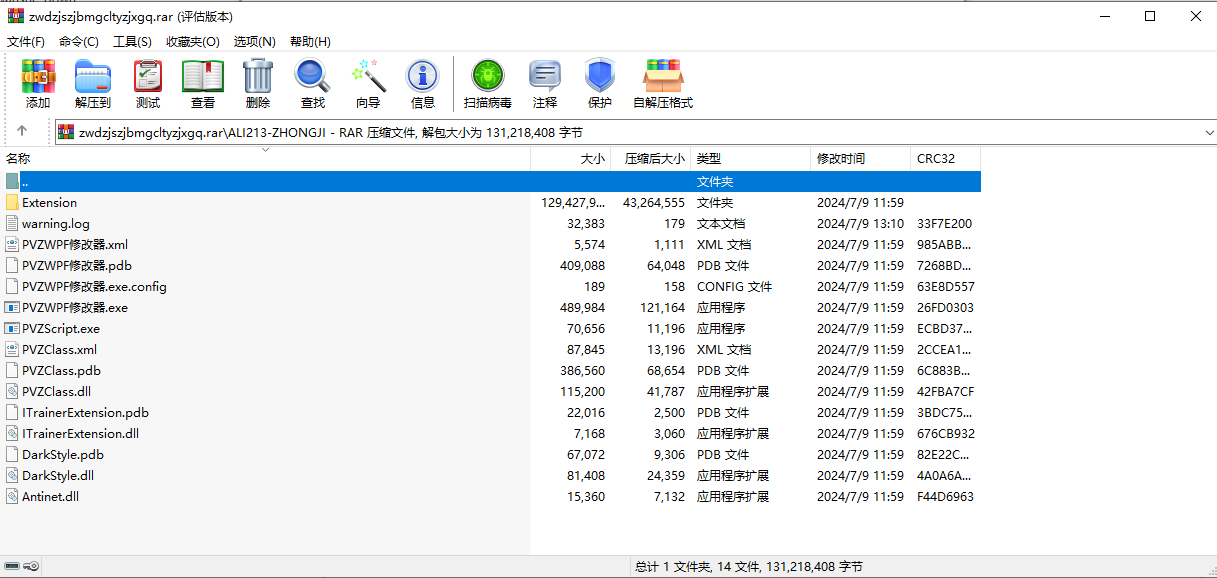Click the 删除 (Delete) trash can icon
The width and height of the screenshot is (1217, 578).
coord(258,76)
